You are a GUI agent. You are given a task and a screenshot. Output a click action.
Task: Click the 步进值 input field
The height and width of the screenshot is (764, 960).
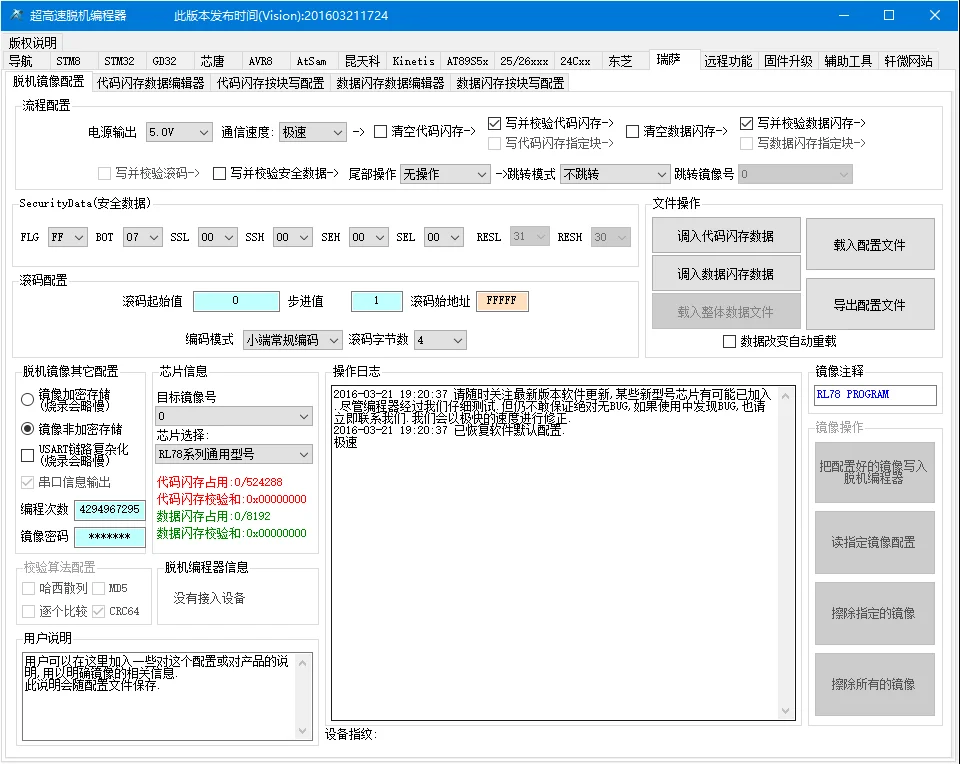[x=377, y=301]
